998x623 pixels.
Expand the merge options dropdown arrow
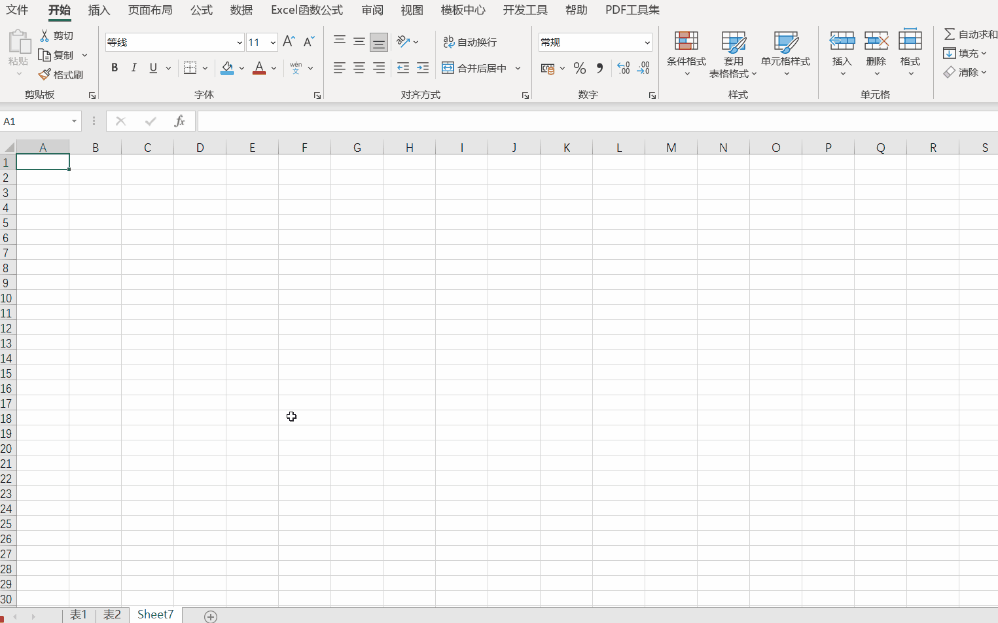click(x=517, y=67)
